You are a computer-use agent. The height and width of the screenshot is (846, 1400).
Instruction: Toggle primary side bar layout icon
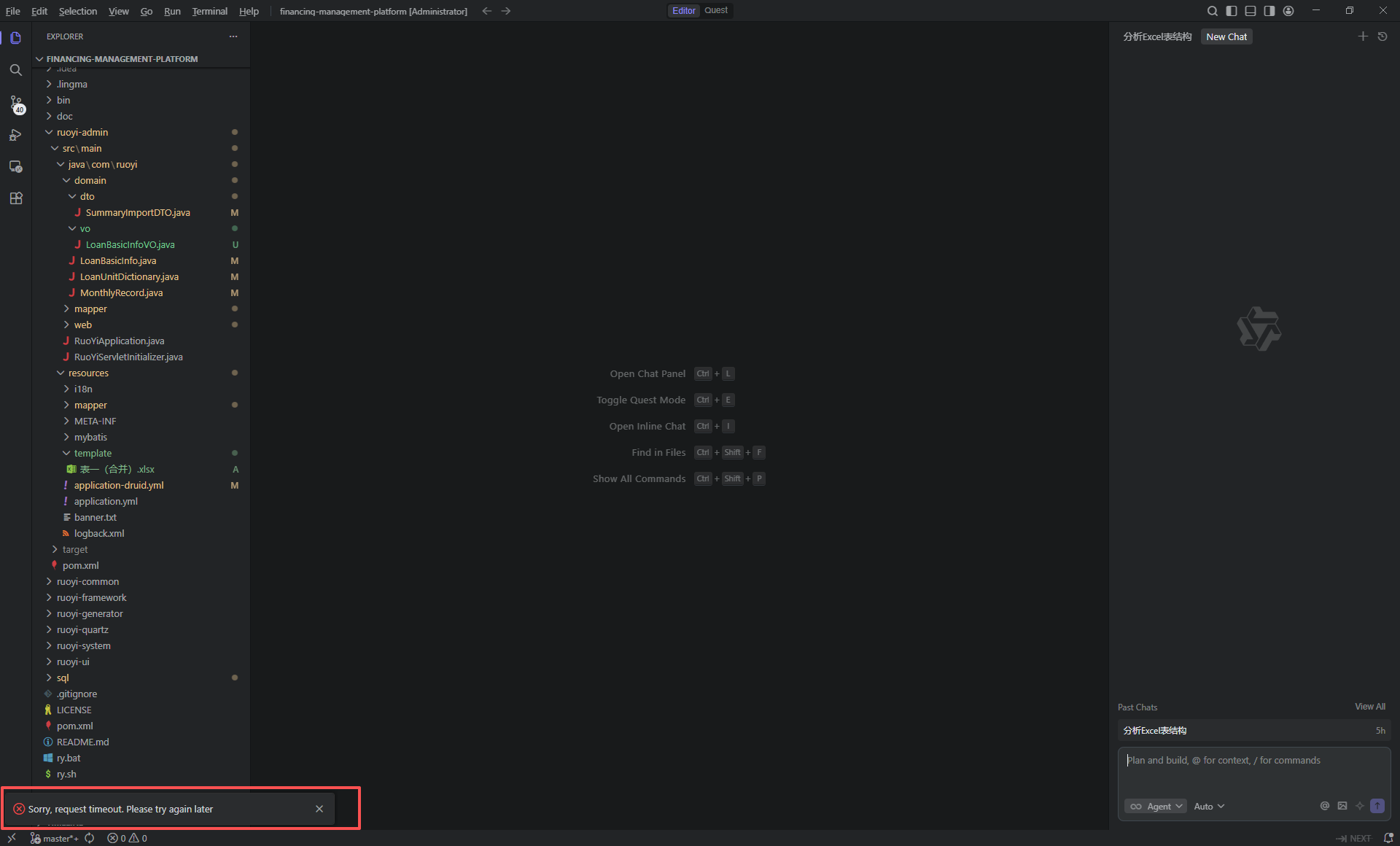(x=1232, y=11)
